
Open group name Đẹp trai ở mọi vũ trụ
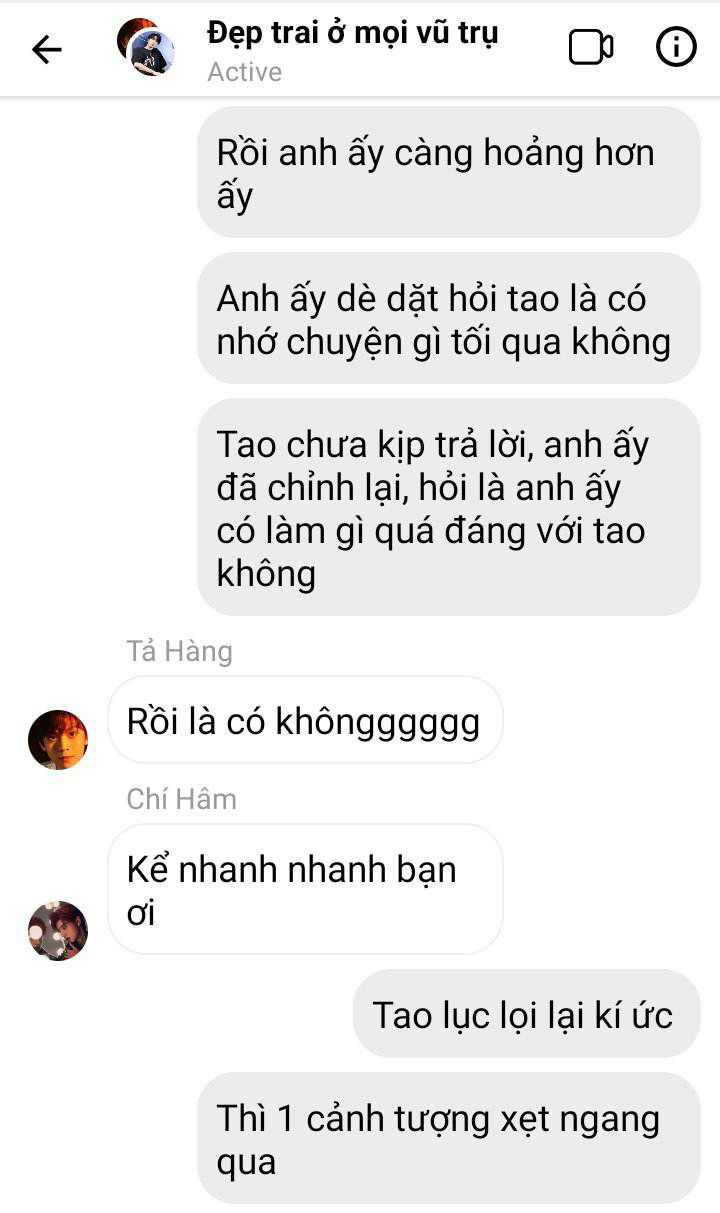click(353, 33)
